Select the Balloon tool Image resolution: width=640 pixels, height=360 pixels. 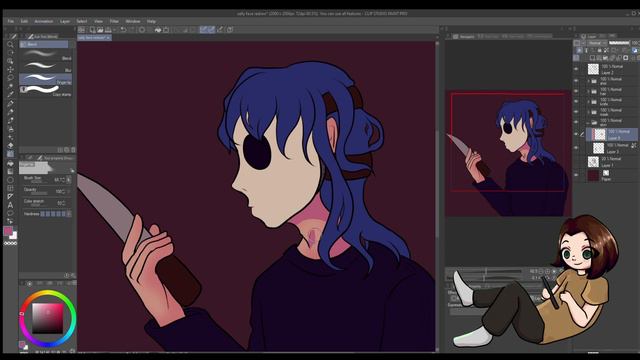coord(10,213)
